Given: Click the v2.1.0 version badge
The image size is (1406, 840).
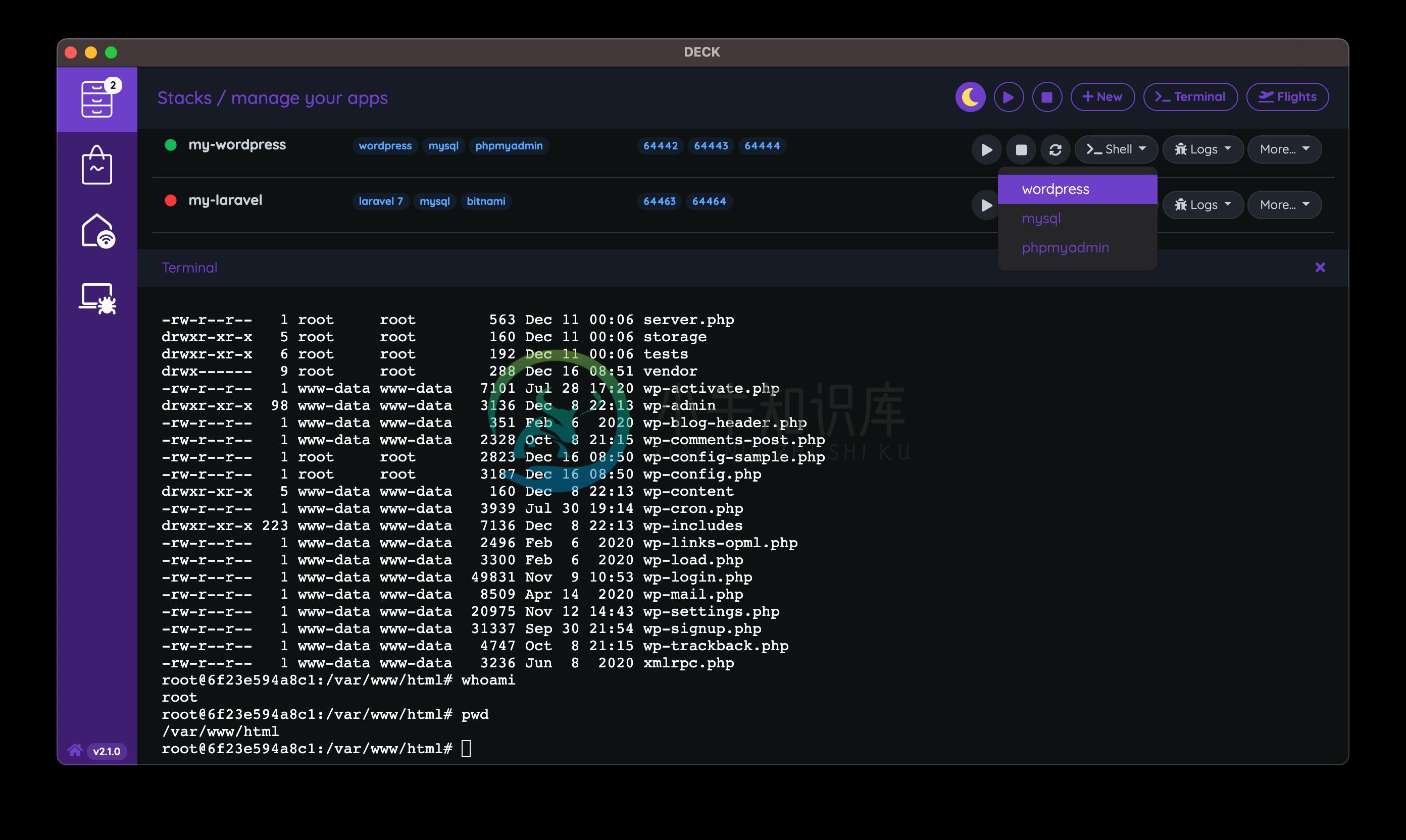Looking at the screenshot, I should click(x=107, y=751).
